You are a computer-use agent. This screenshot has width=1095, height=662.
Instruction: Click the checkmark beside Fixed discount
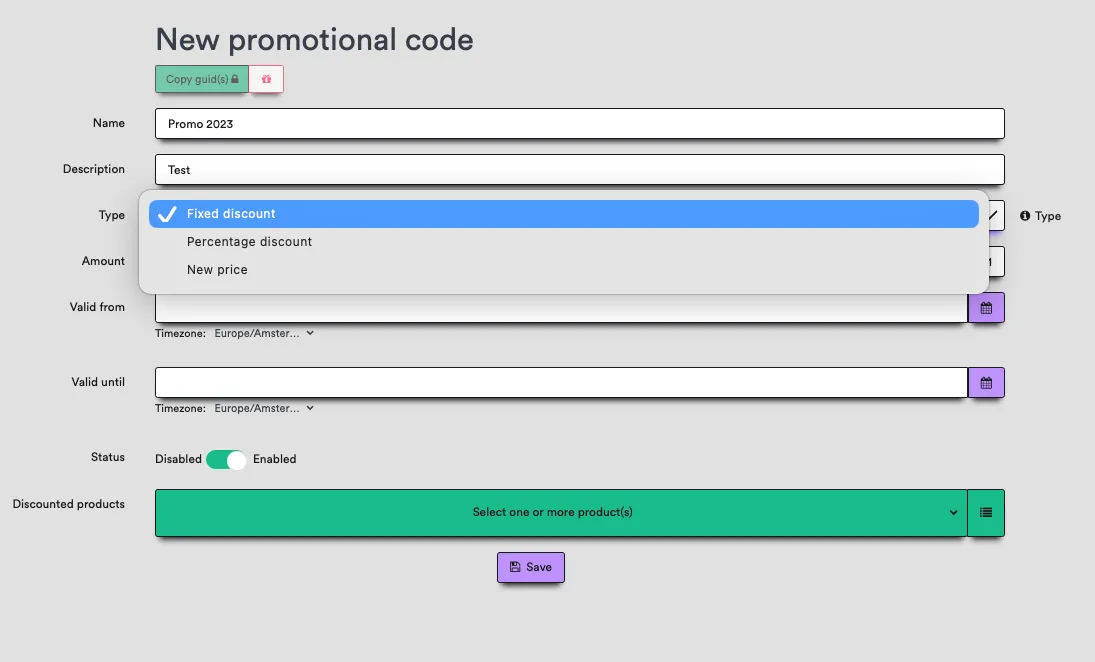point(168,214)
